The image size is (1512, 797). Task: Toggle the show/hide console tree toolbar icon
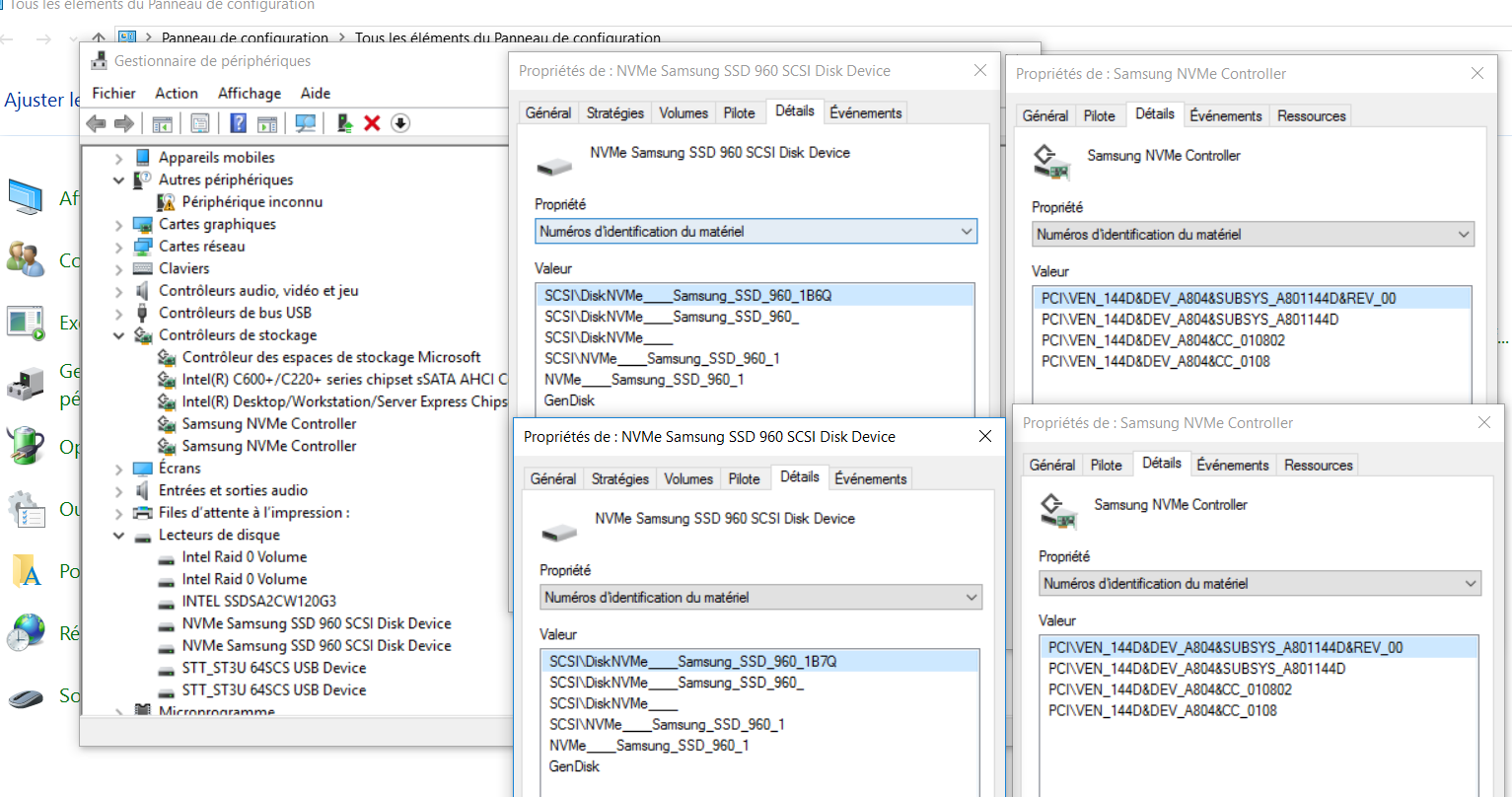tap(163, 123)
